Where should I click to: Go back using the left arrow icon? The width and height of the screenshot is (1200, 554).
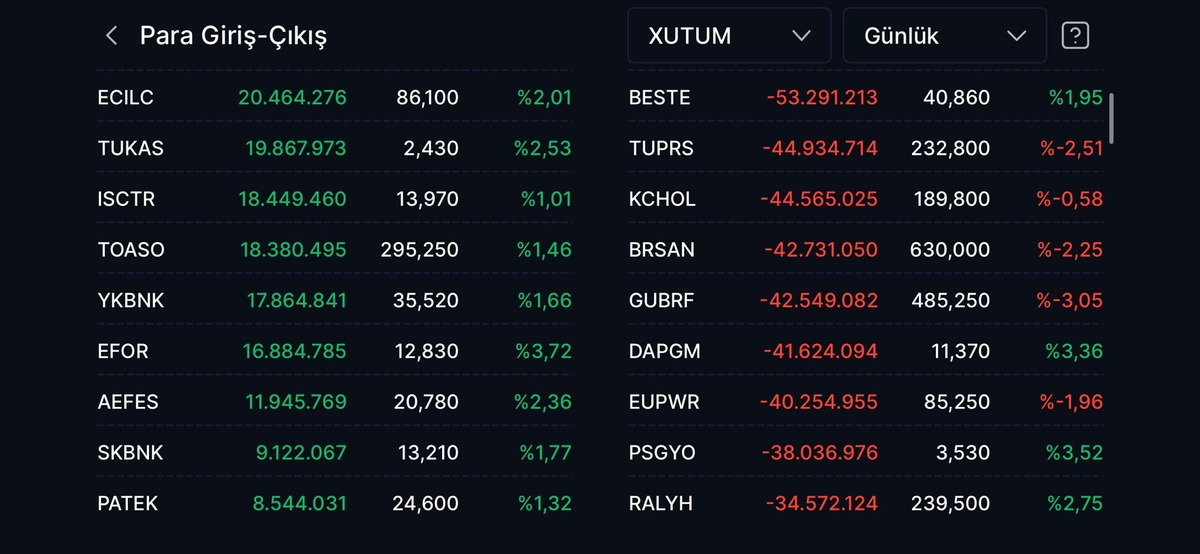(x=111, y=36)
